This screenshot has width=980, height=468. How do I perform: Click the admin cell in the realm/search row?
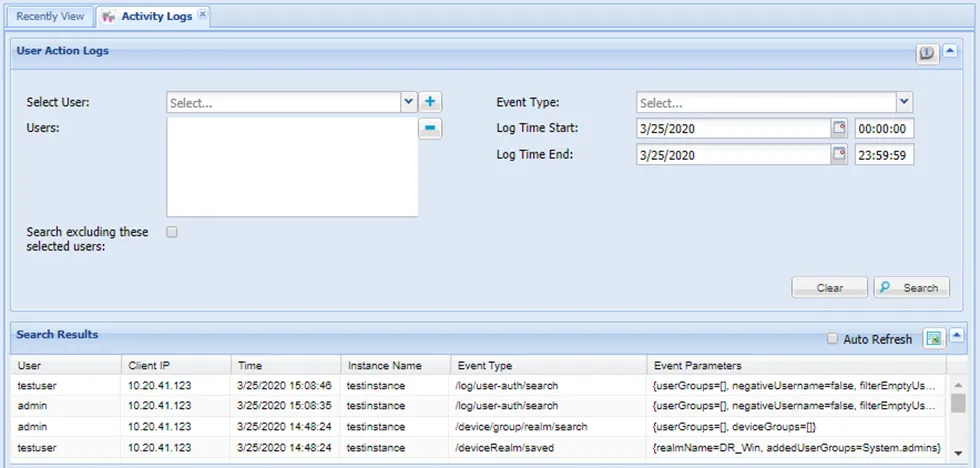coord(66,427)
